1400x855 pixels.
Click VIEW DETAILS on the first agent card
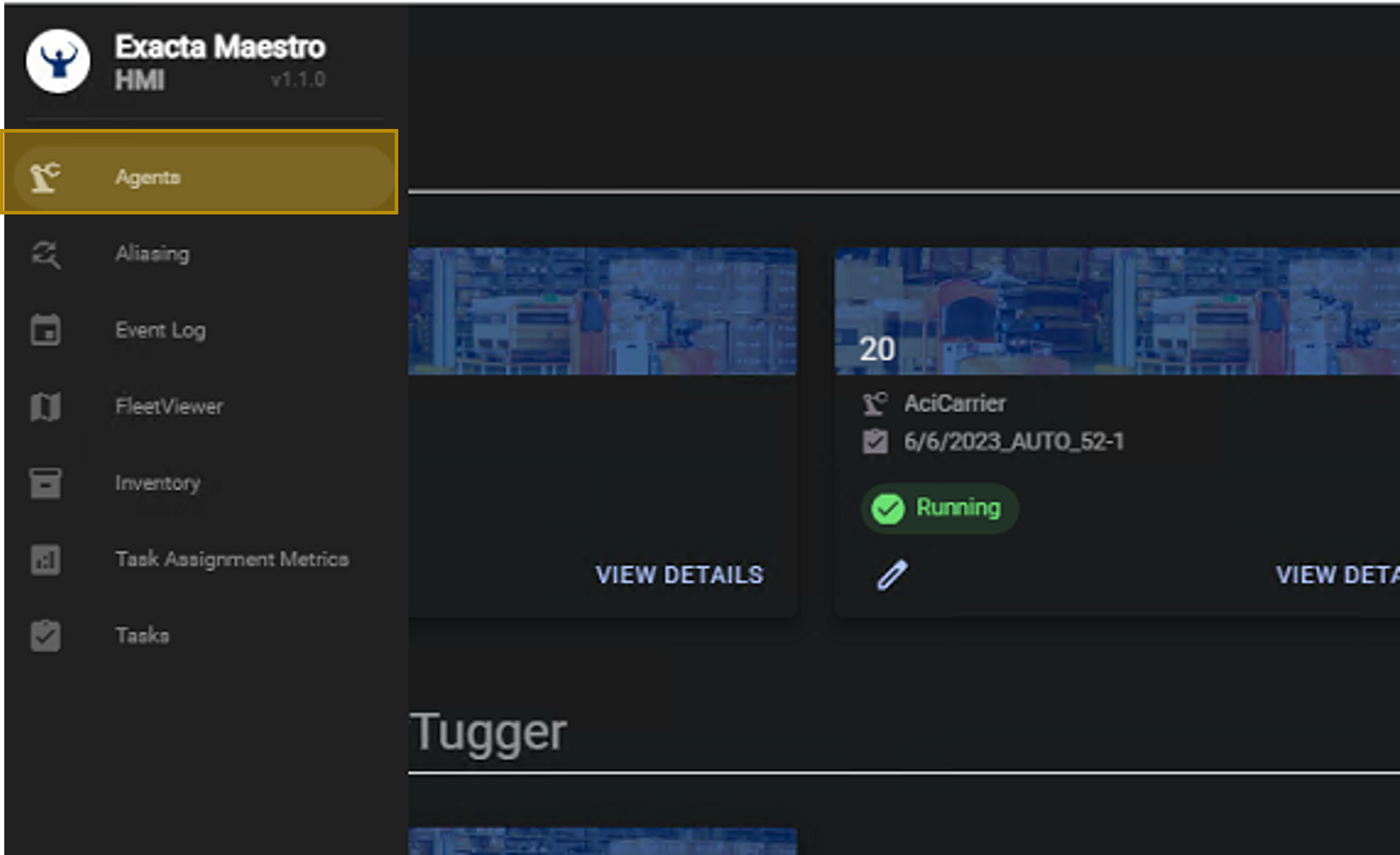[x=679, y=575]
